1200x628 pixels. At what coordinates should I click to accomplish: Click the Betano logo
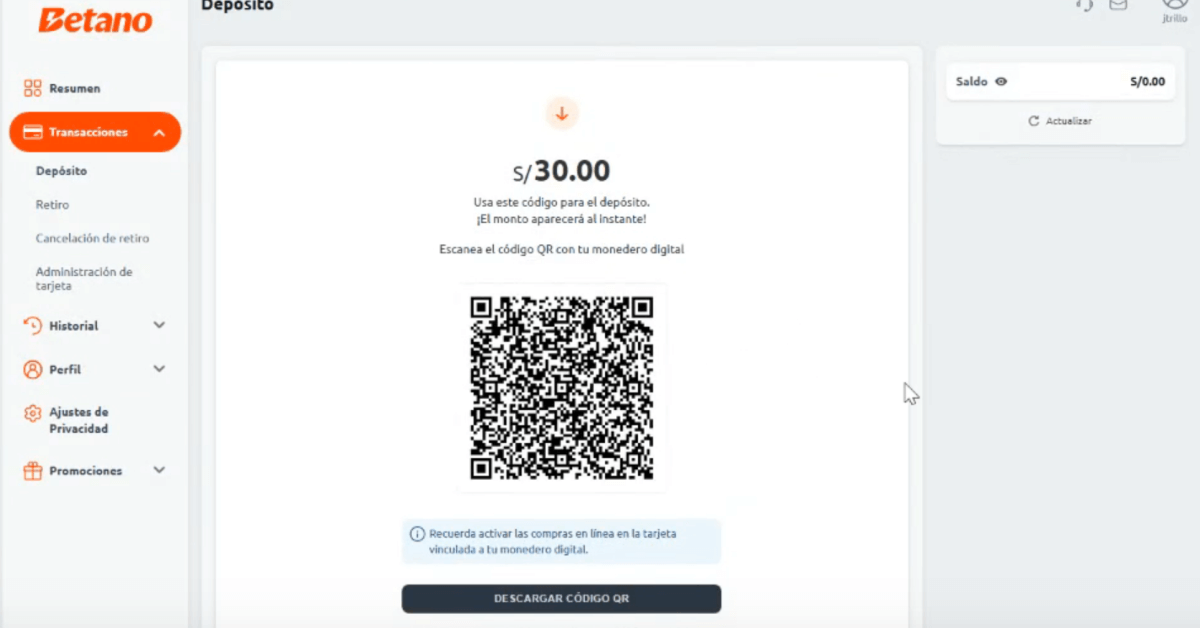[x=95, y=19]
